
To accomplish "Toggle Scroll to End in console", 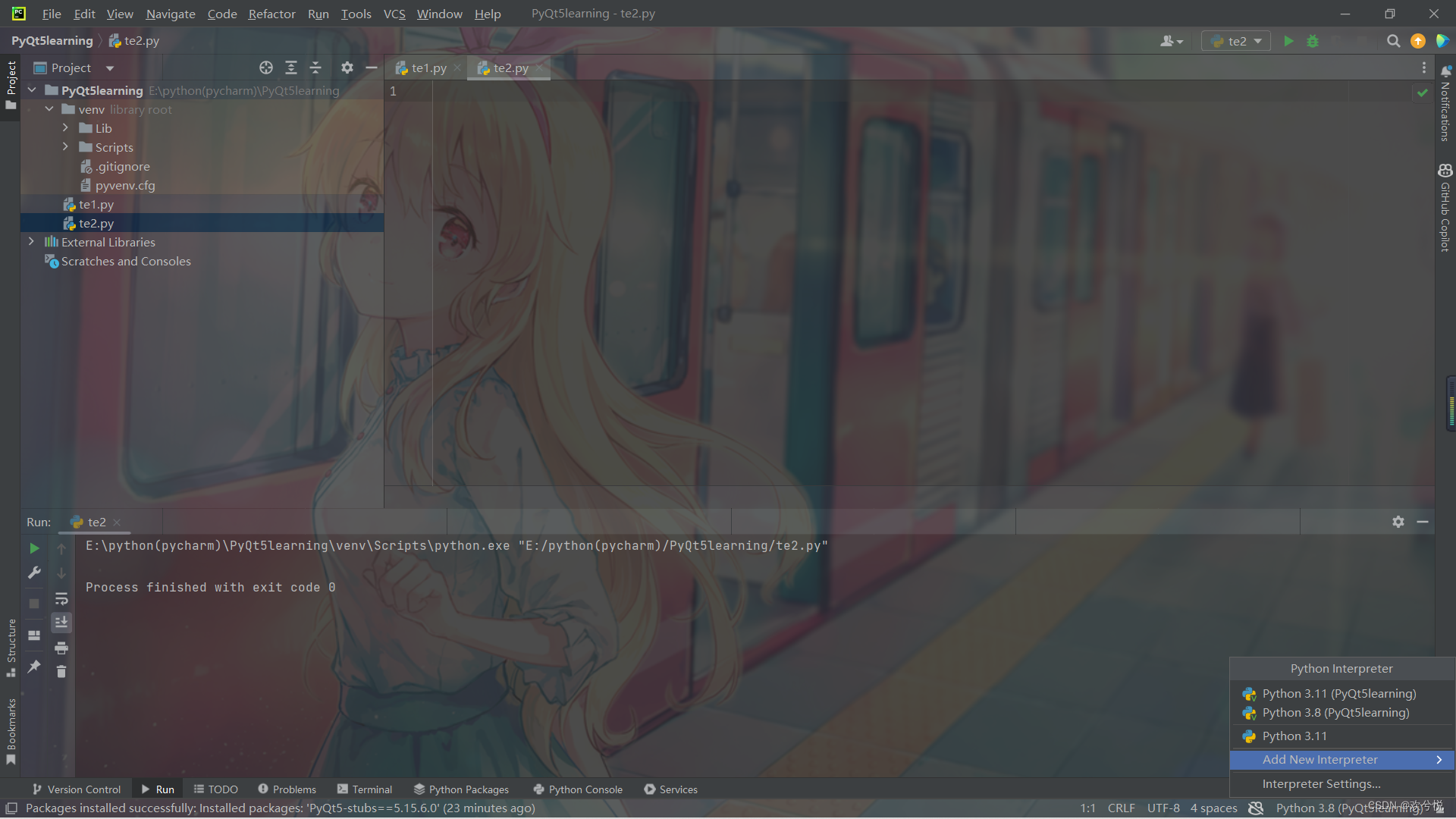I will click(x=61, y=623).
